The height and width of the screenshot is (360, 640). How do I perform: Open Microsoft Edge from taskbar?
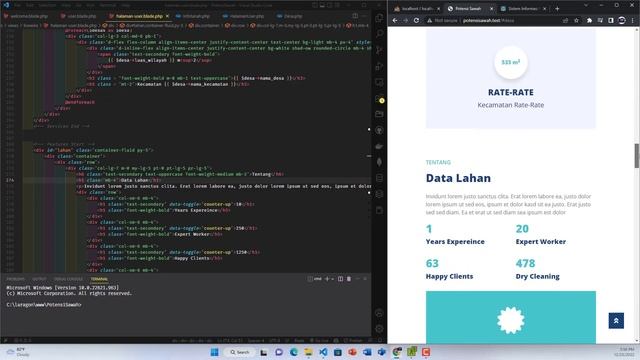(x=293, y=352)
